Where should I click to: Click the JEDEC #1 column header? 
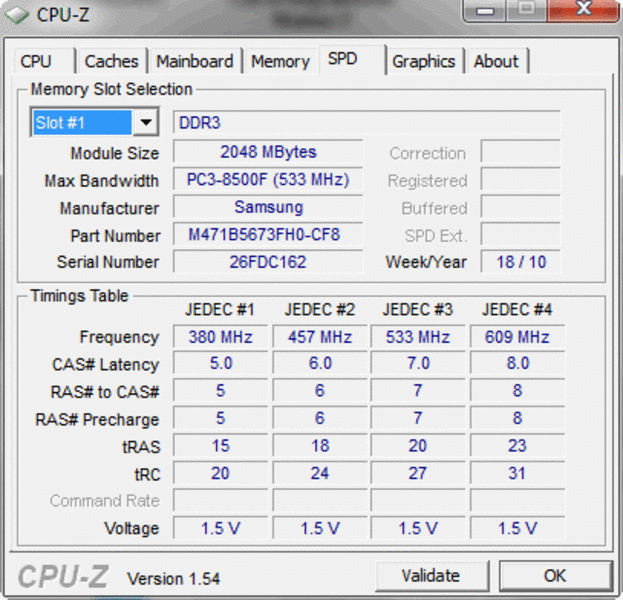click(x=220, y=310)
